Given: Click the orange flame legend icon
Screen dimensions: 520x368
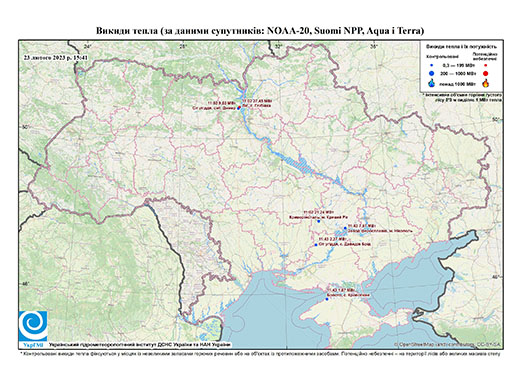Looking at the screenshot, I should point(486,83).
